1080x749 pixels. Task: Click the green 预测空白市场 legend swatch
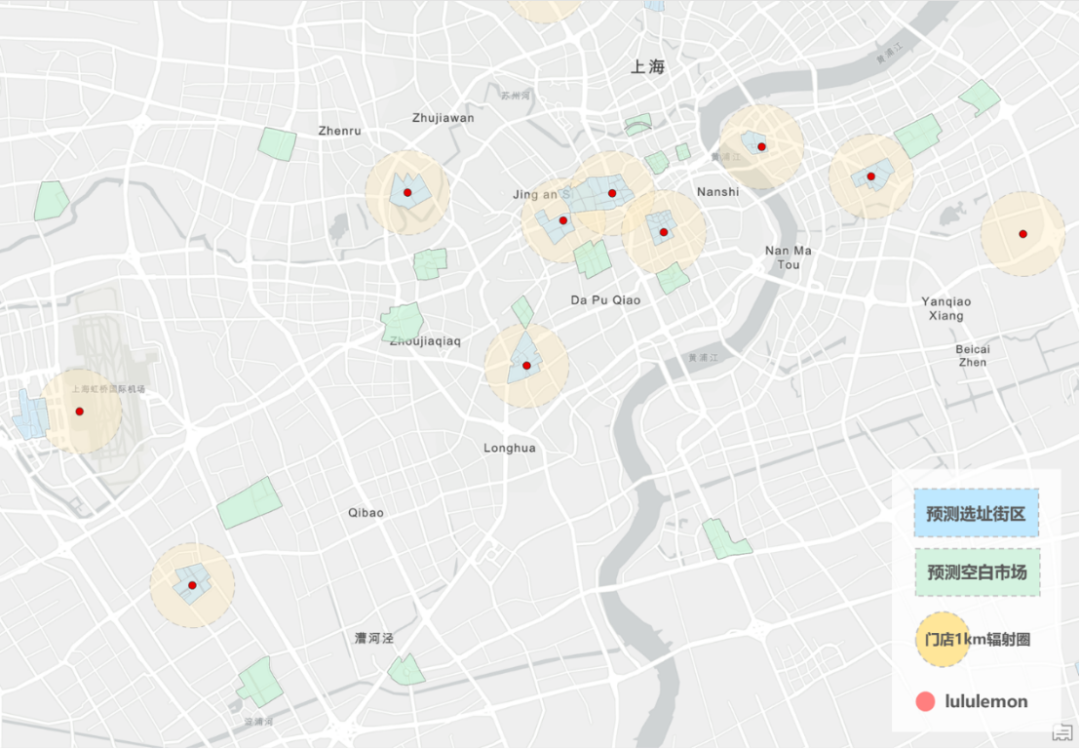pos(976,572)
